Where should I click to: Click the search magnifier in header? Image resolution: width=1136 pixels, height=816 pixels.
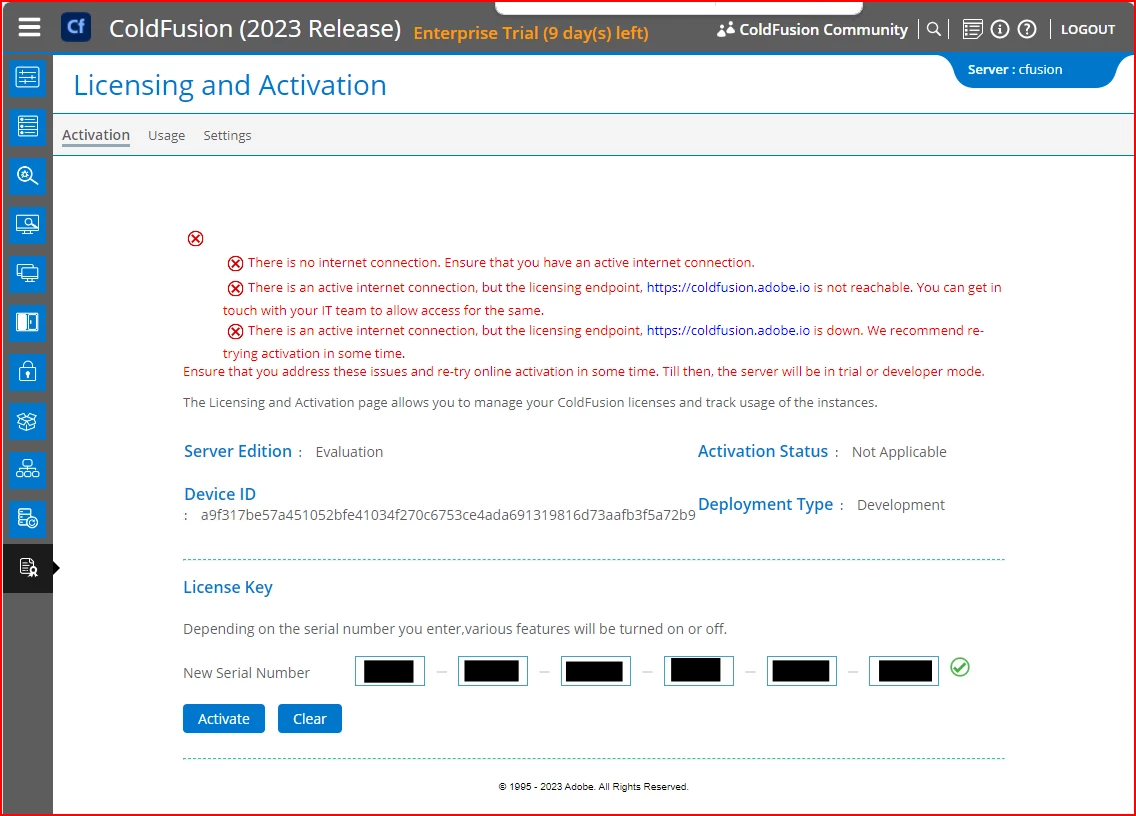pos(934,29)
